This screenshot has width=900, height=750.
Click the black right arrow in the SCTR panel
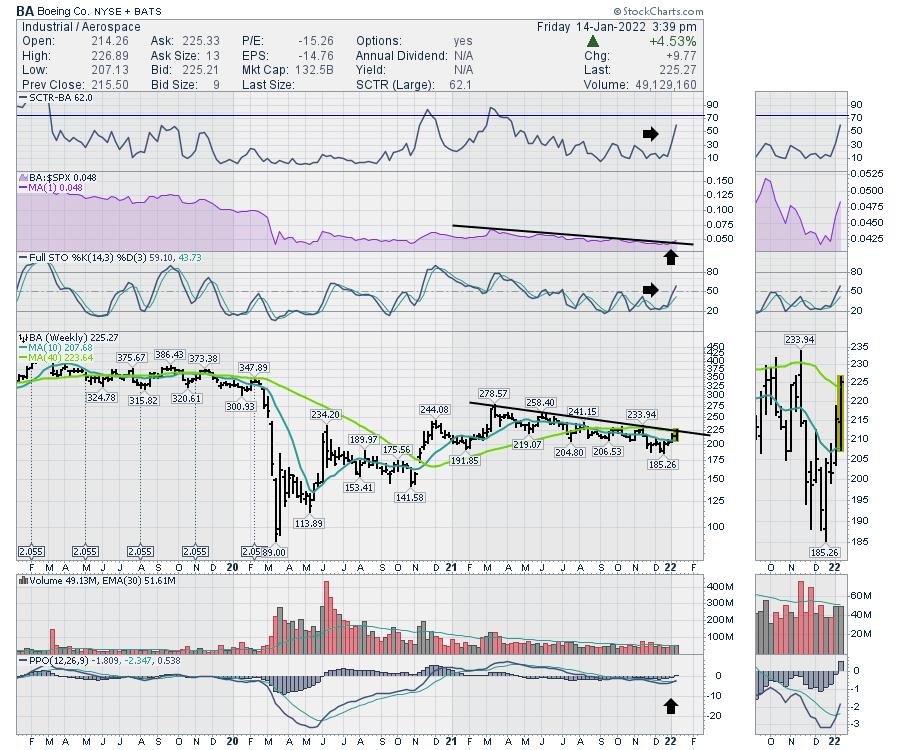tap(650, 133)
